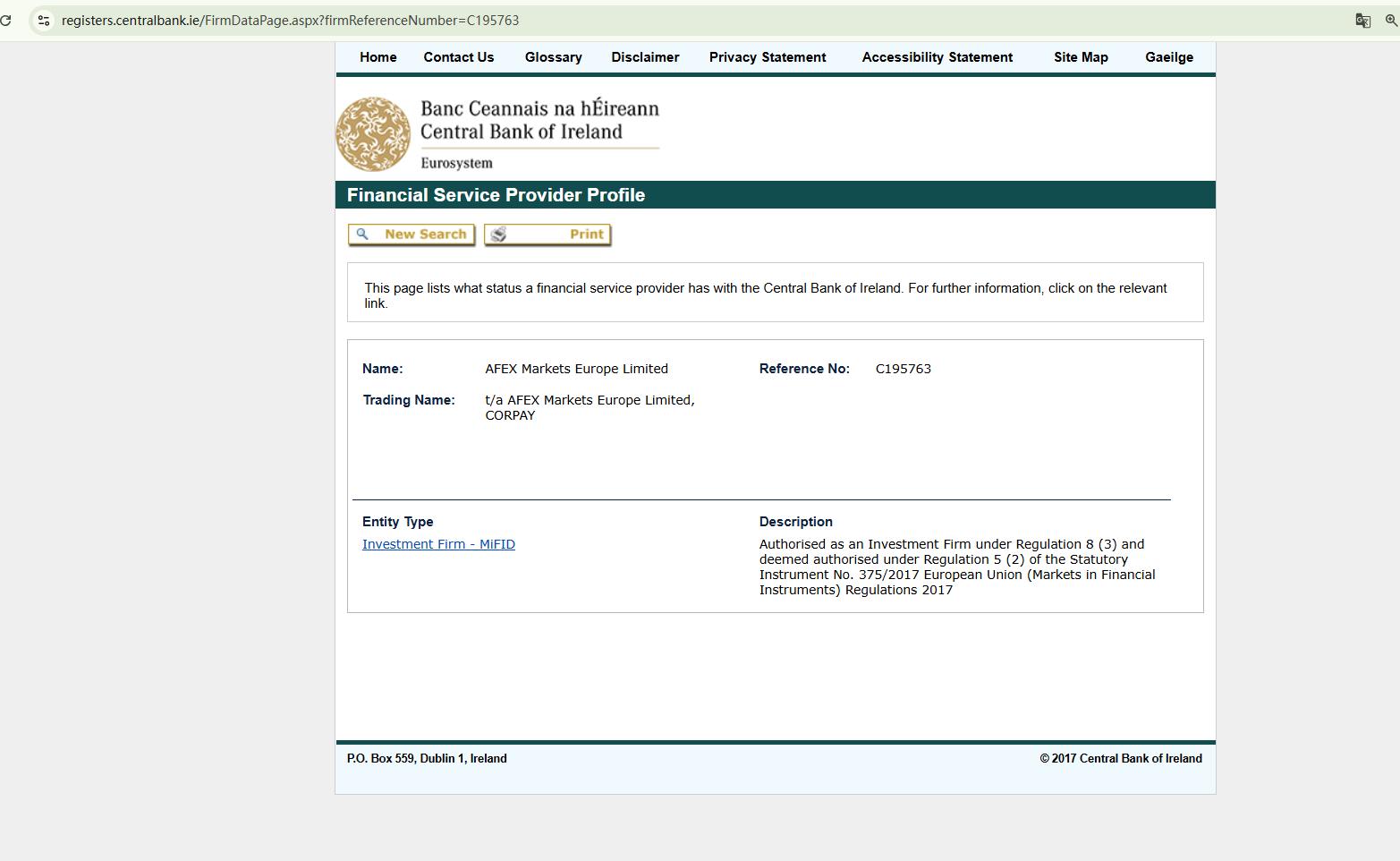Click the translate page icon
The image size is (1400, 861).
click(1362, 20)
